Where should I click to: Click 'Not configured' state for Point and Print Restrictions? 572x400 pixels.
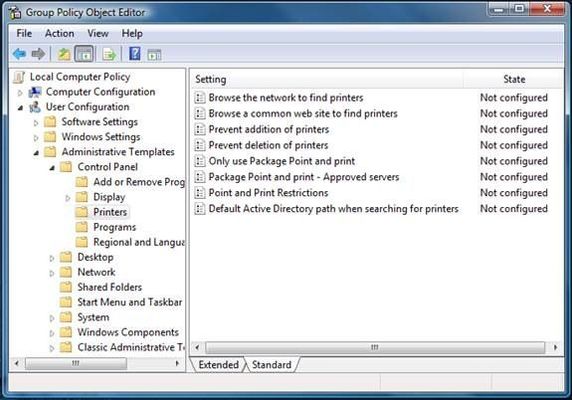coord(514,193)
